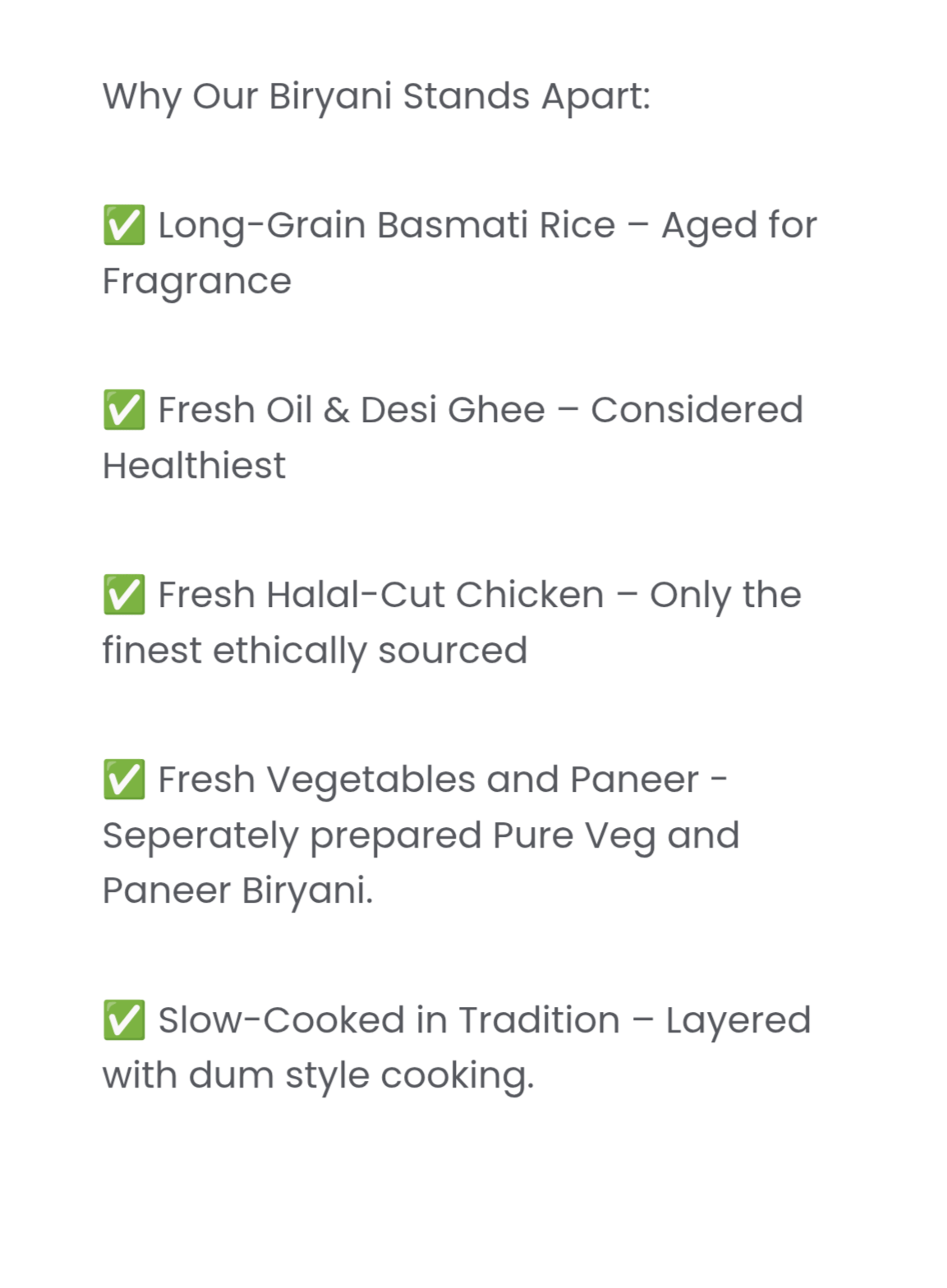Select the checkmark before Fresh Halal-Cut Chicken

click(124, 594)
